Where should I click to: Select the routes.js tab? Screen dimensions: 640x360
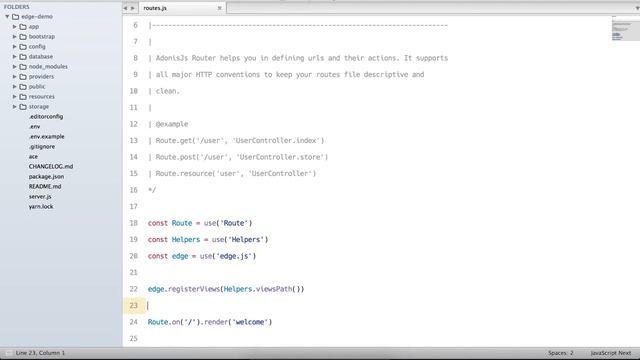click(x=183, y=8)
